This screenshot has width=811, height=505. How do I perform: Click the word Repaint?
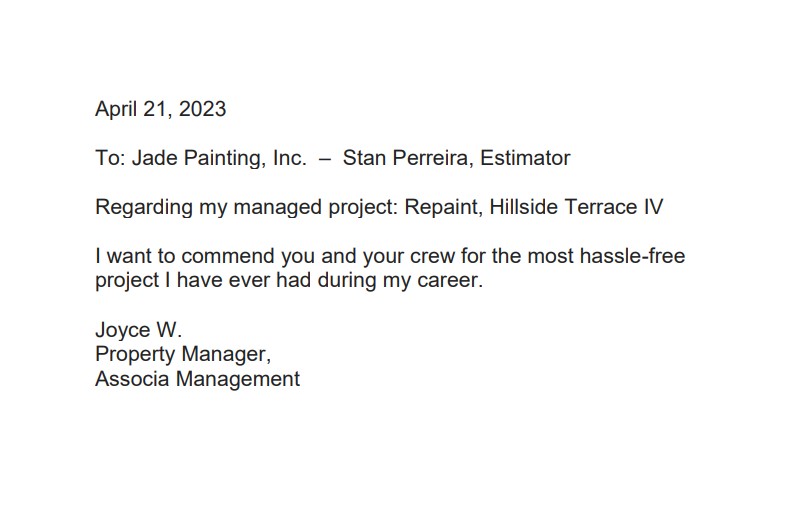click(x=443, y=207)
